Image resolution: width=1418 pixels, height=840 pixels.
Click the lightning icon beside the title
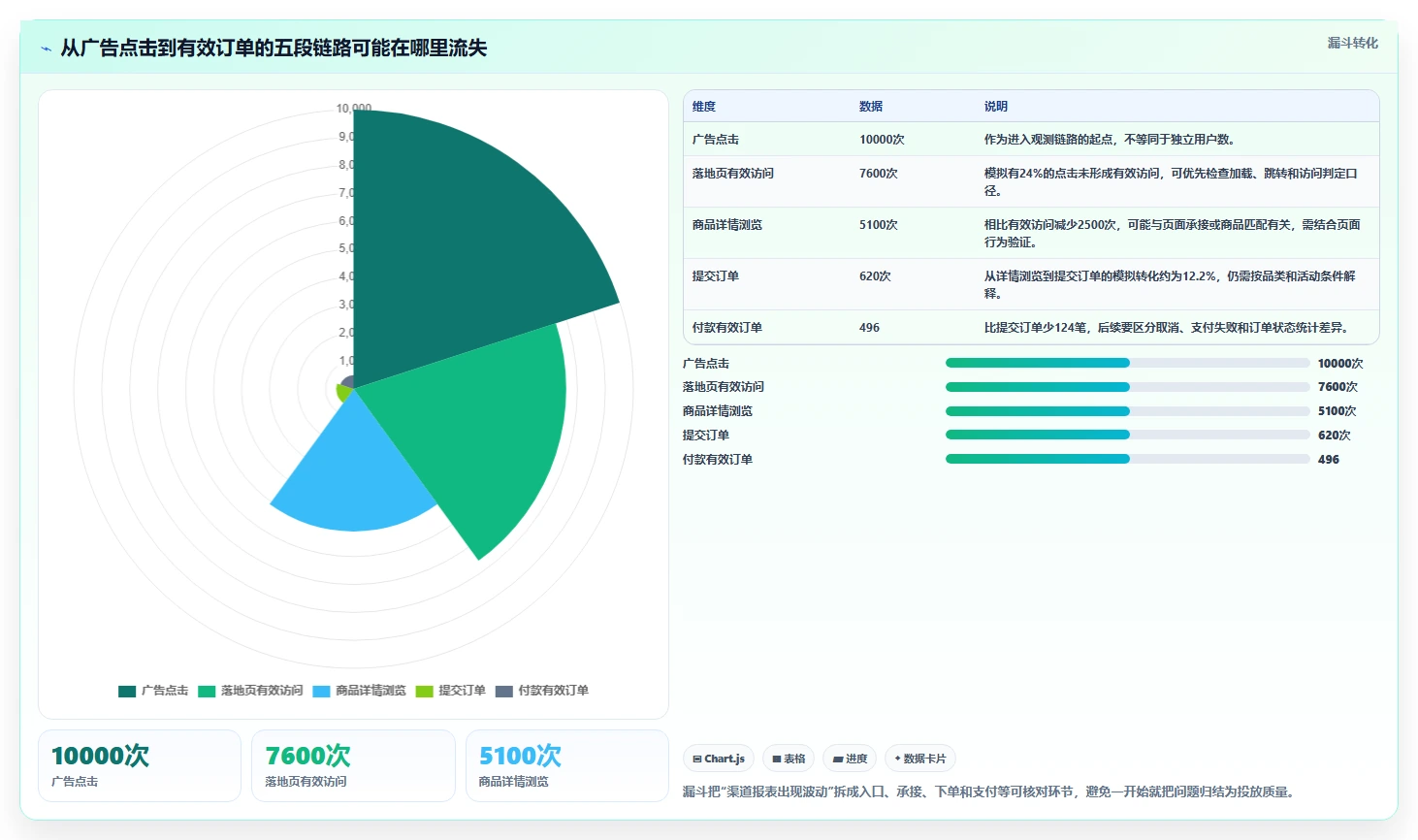point(46,48)
